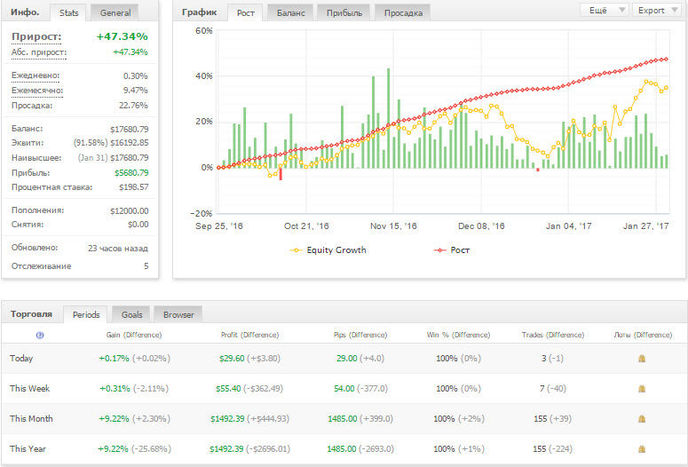Image resolution: width=688 pixels, height=467 pixels.
Task: Click the +47.34% growth value
Action: point(122,36)
